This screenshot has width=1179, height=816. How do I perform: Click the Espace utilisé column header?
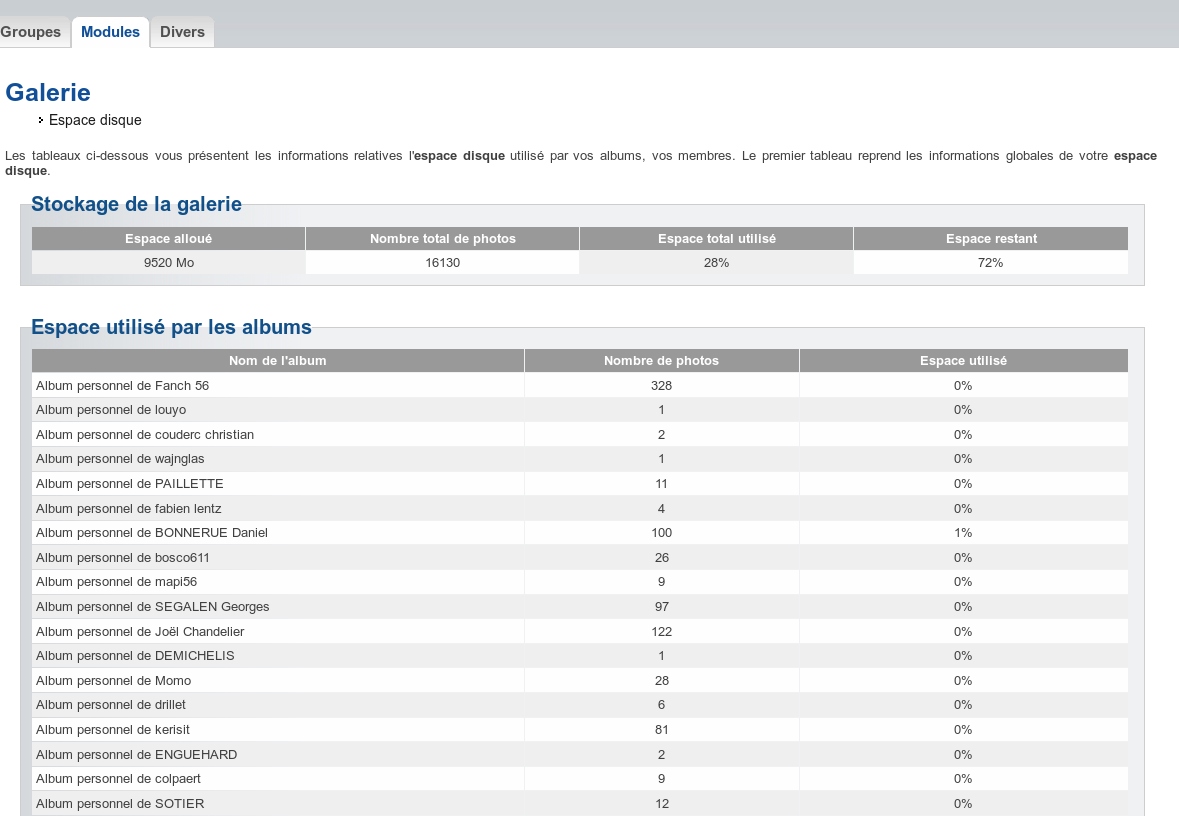(963, 360)
